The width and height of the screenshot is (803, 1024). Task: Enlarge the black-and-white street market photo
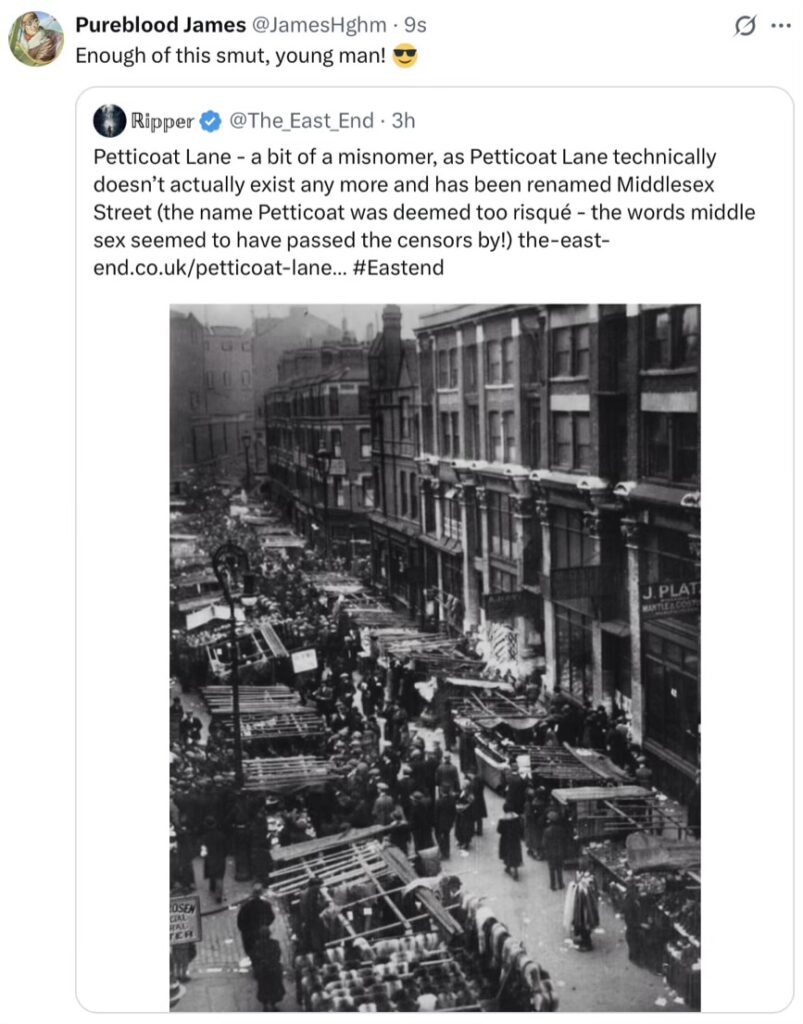[x=435, y=658]
